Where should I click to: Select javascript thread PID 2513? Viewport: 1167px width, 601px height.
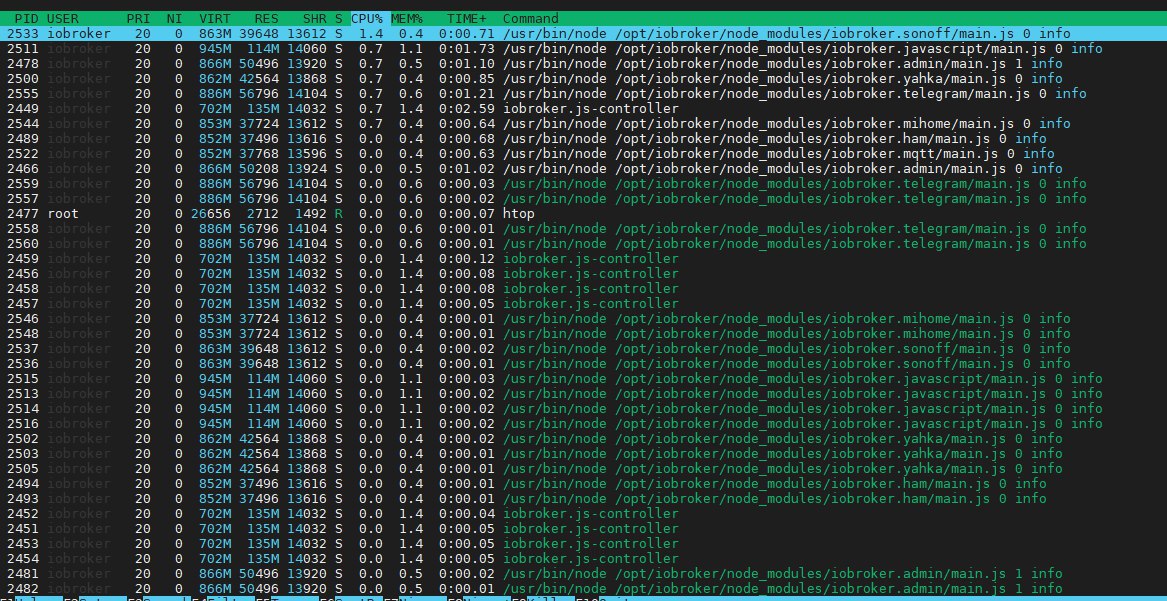tap(584, 393)
